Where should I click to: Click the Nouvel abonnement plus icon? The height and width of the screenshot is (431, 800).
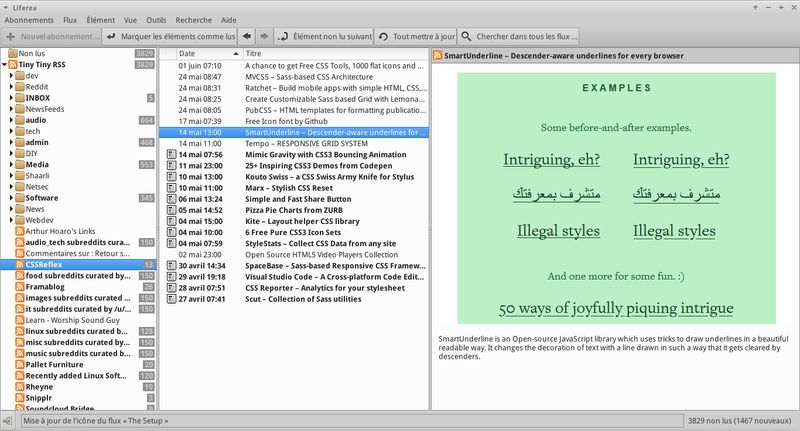coord(10,36)
